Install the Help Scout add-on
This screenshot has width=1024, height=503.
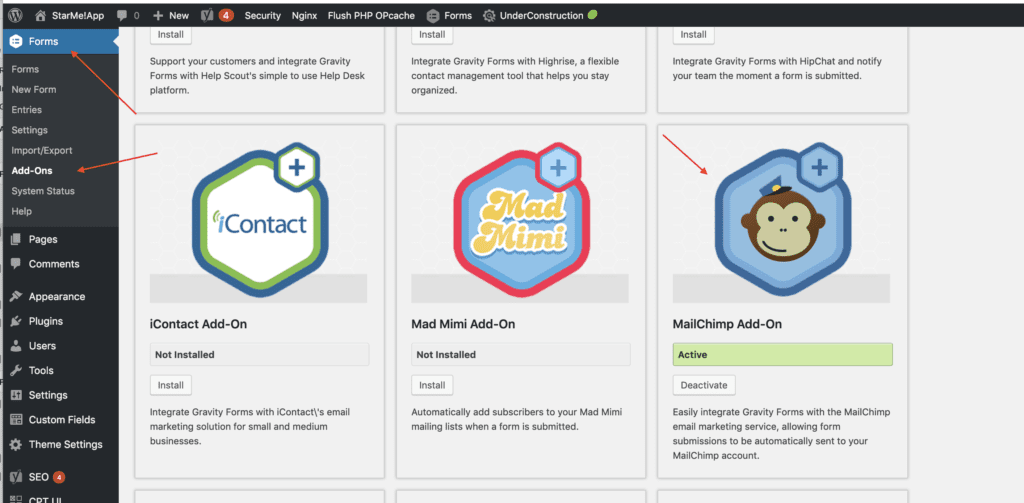[x=170, y=34]
